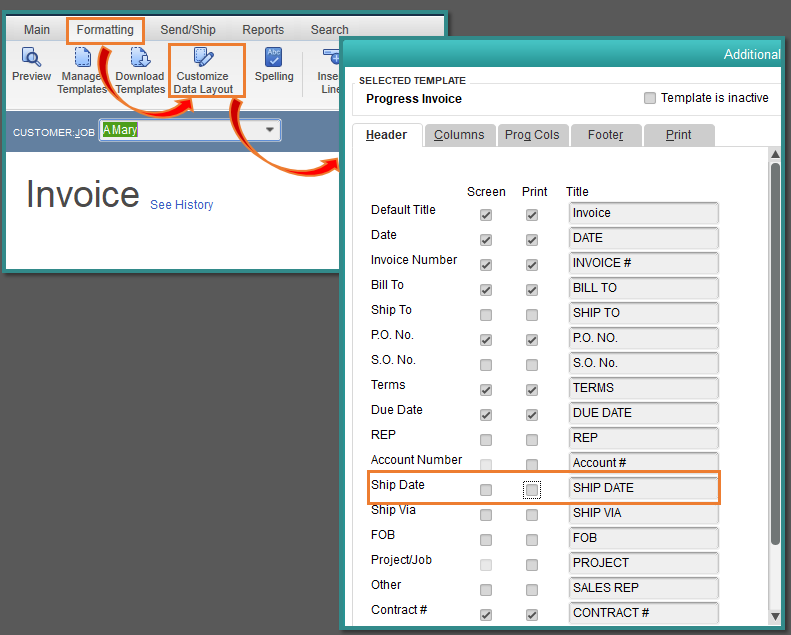Check Ship Date Print checkbox

(532, 490)
